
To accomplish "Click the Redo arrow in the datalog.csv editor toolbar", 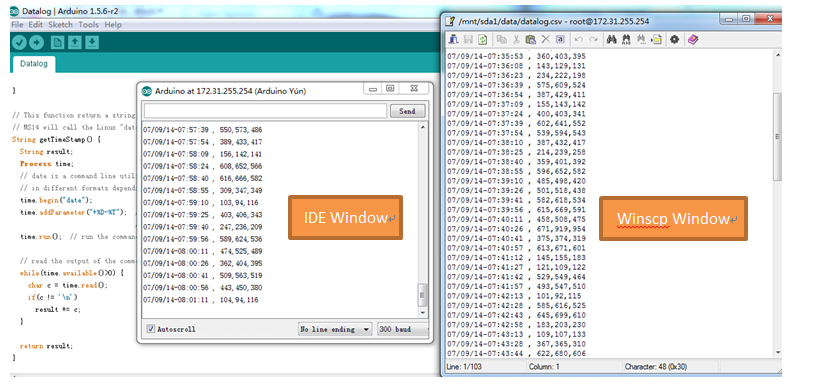I will coord(593,39).
